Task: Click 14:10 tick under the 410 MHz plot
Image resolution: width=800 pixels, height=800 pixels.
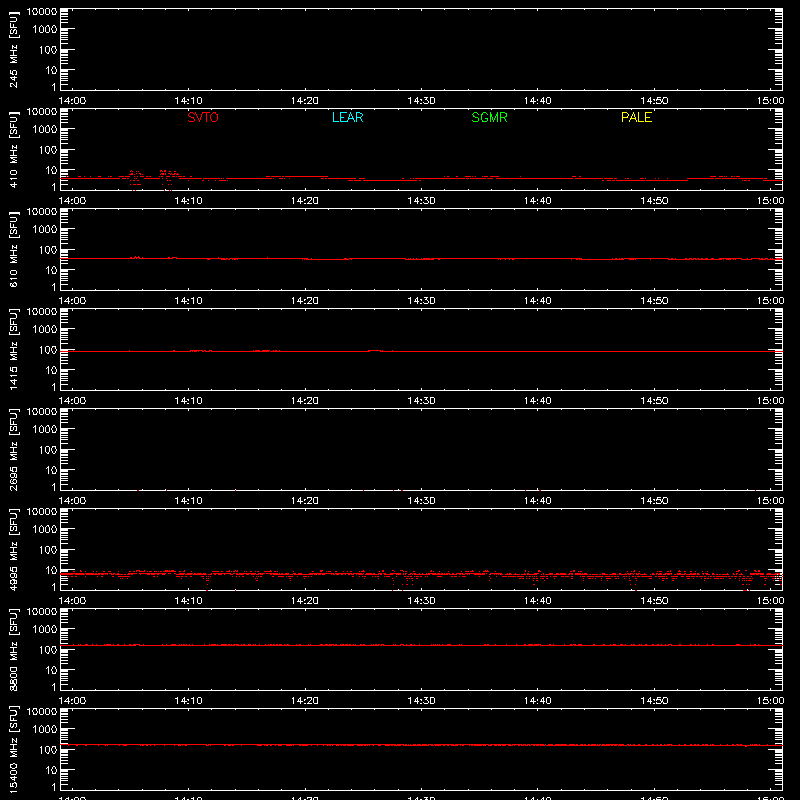Action: tap(188, 201)
